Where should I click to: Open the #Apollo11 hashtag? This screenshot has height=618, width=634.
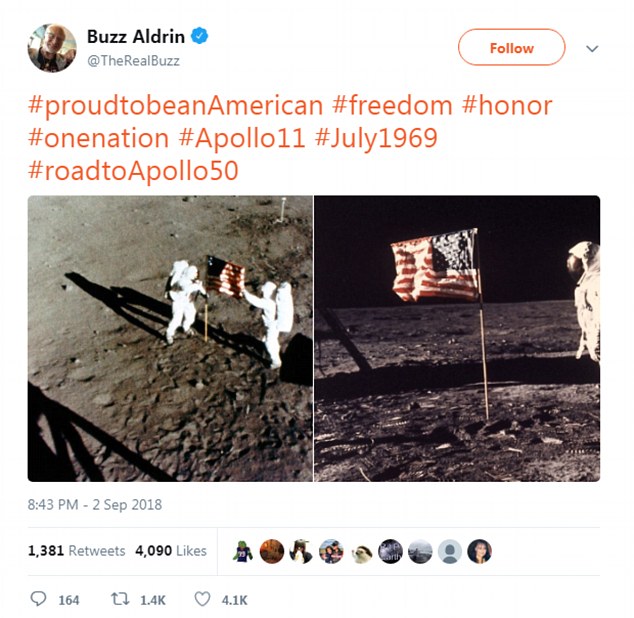tap(241, 138)
